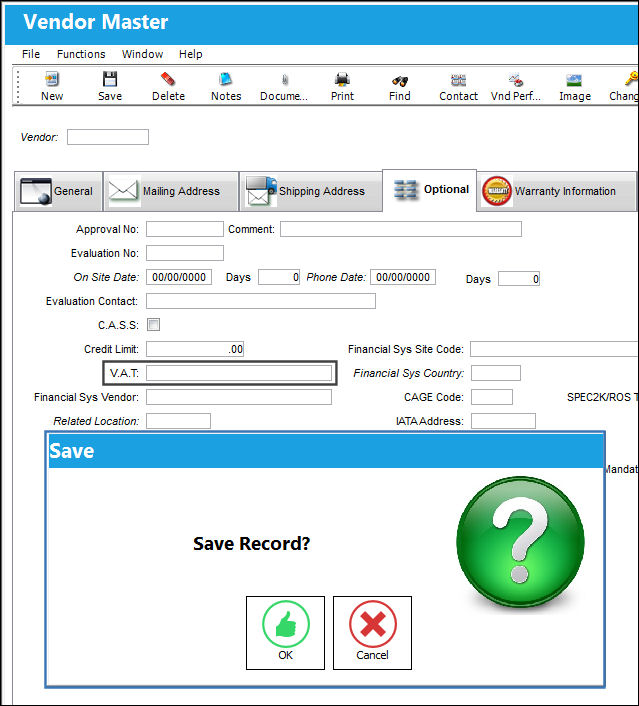639x706 pixels.
Task: Toggle the C.A.S.S. checkbox
Action: [x=154, y=325]
